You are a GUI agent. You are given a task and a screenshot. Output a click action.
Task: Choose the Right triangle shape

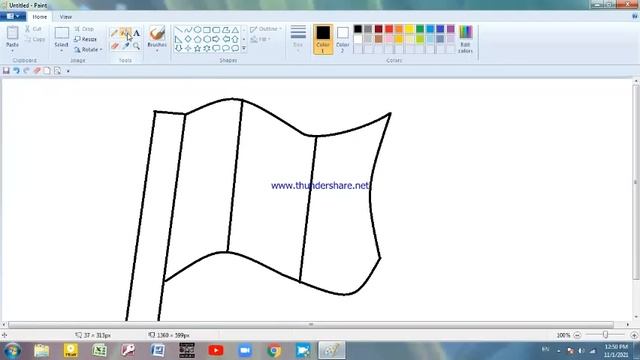[x=178, y=39]
